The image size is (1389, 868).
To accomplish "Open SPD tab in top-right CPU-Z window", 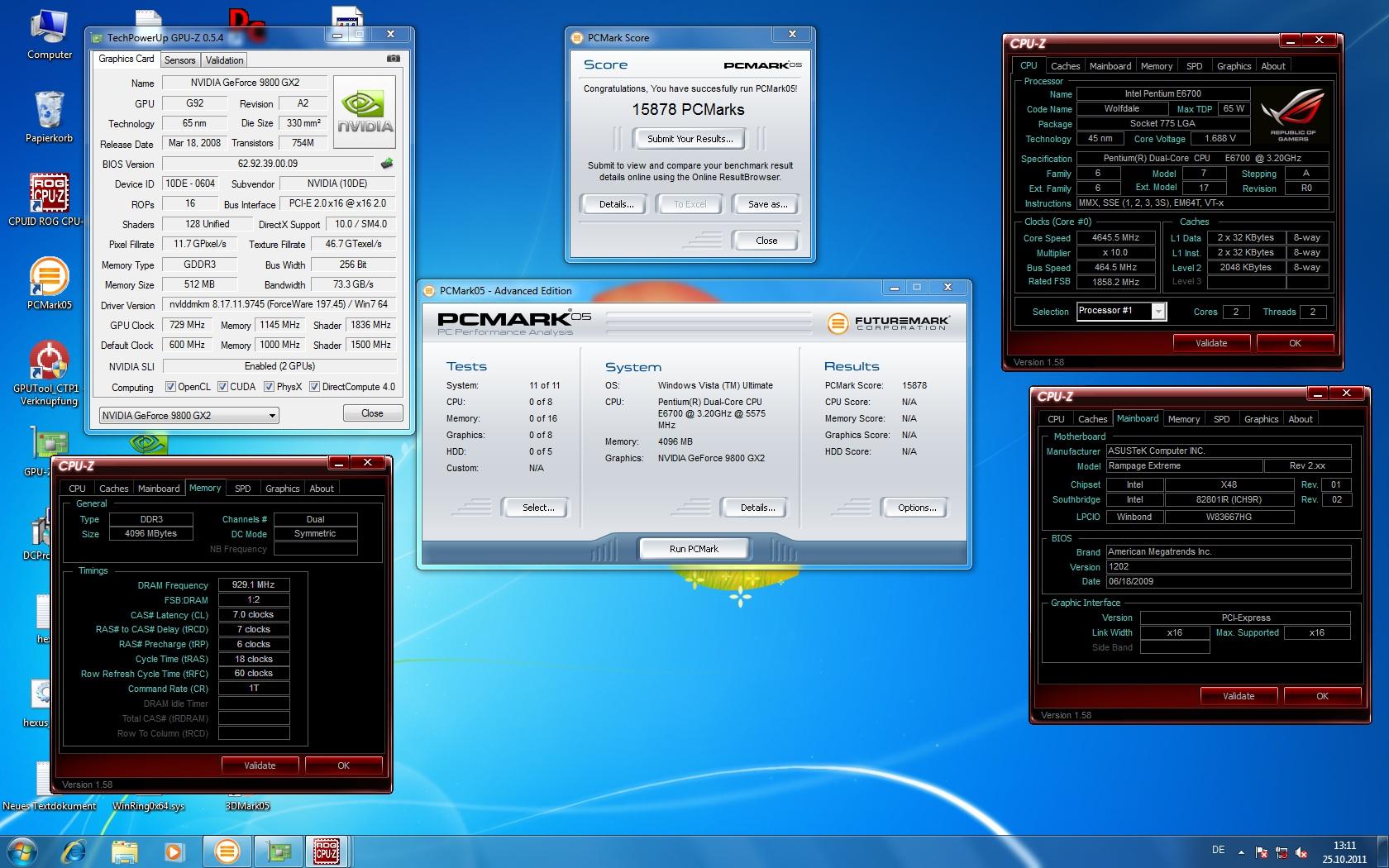I will click(1194, 66).
